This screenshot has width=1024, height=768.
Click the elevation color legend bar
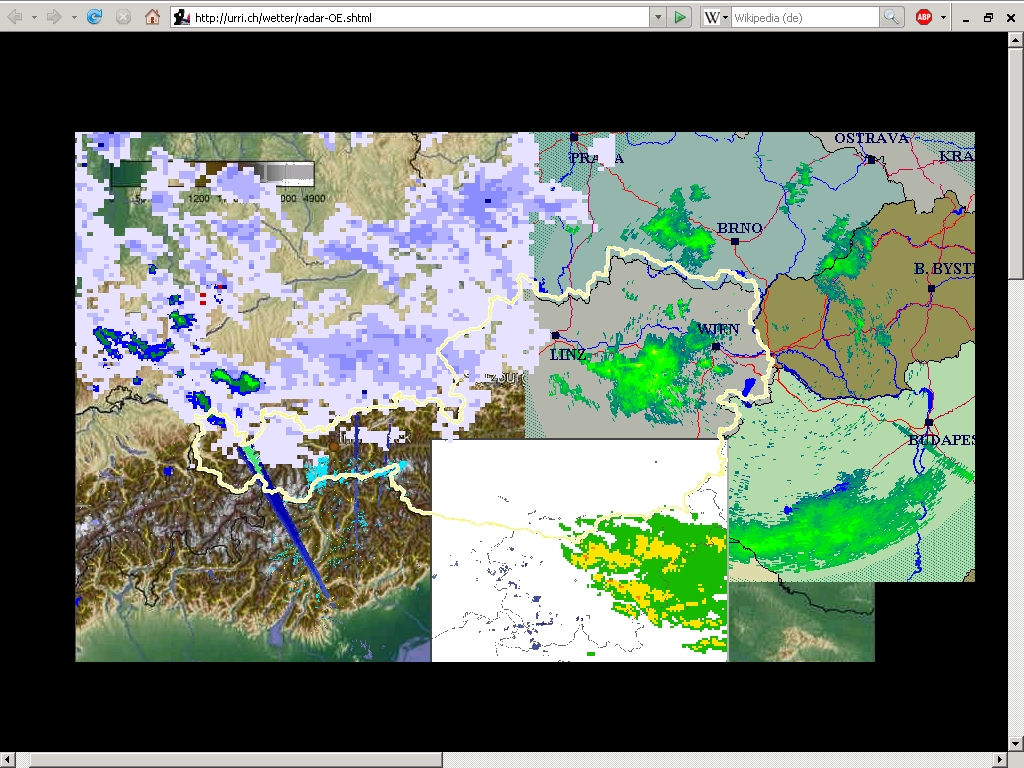point(212,175)
